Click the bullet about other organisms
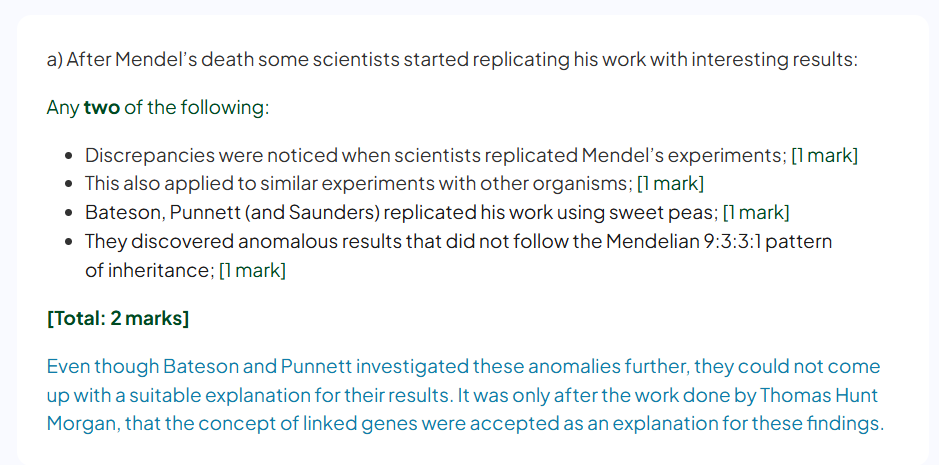This screenshot has width=939, height=465. click(394, 183)
